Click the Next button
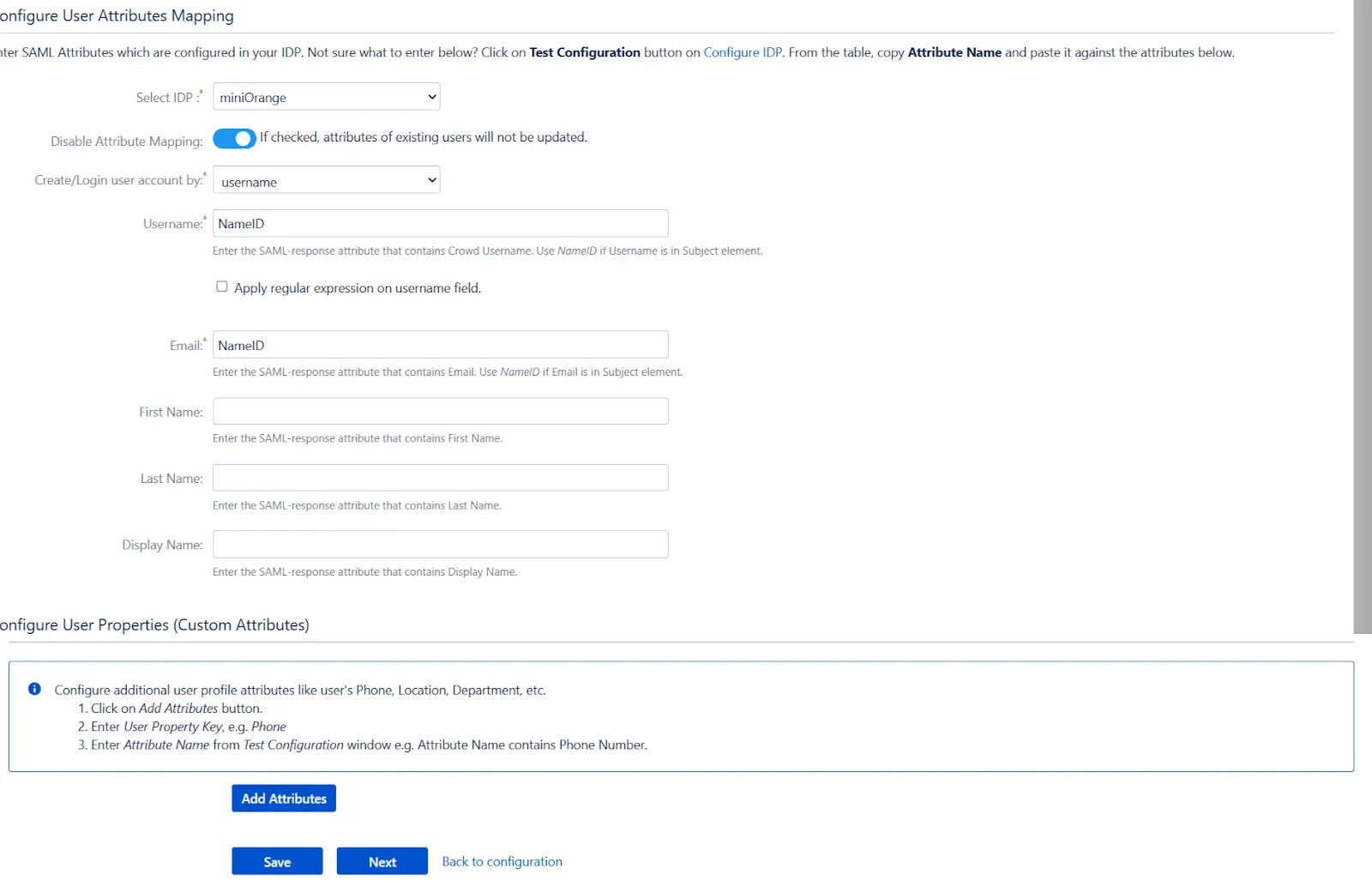This screenshot has width=1372, height=893. click(382, 861)
